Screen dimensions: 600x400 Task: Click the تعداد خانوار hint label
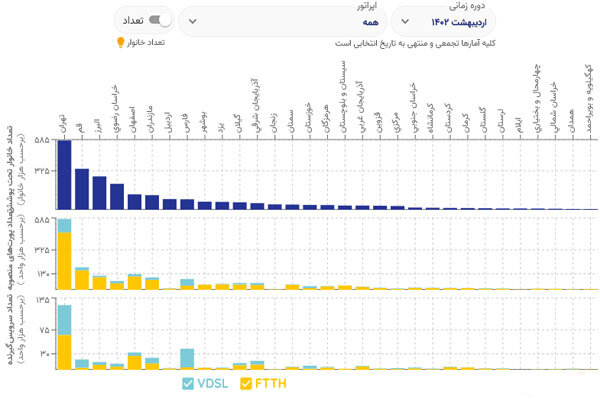[x=147, y=43]
